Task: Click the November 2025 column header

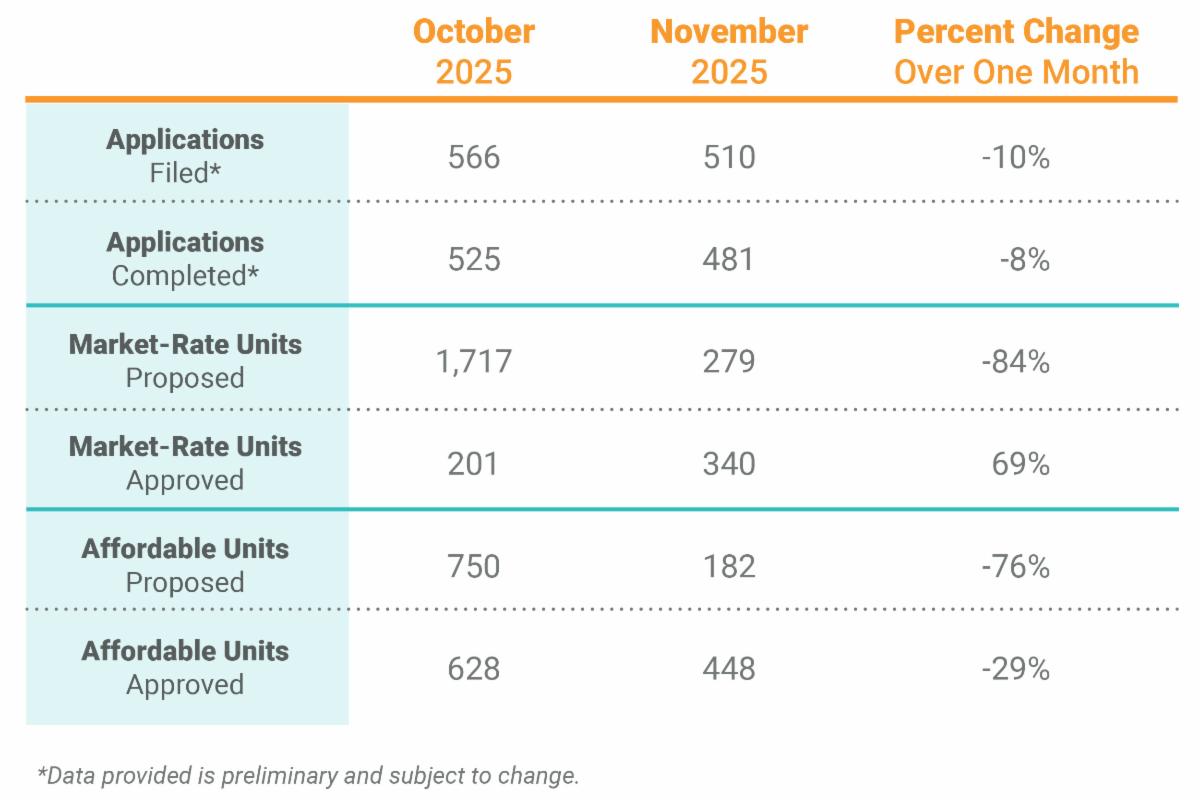Action: tap(728, 51)
